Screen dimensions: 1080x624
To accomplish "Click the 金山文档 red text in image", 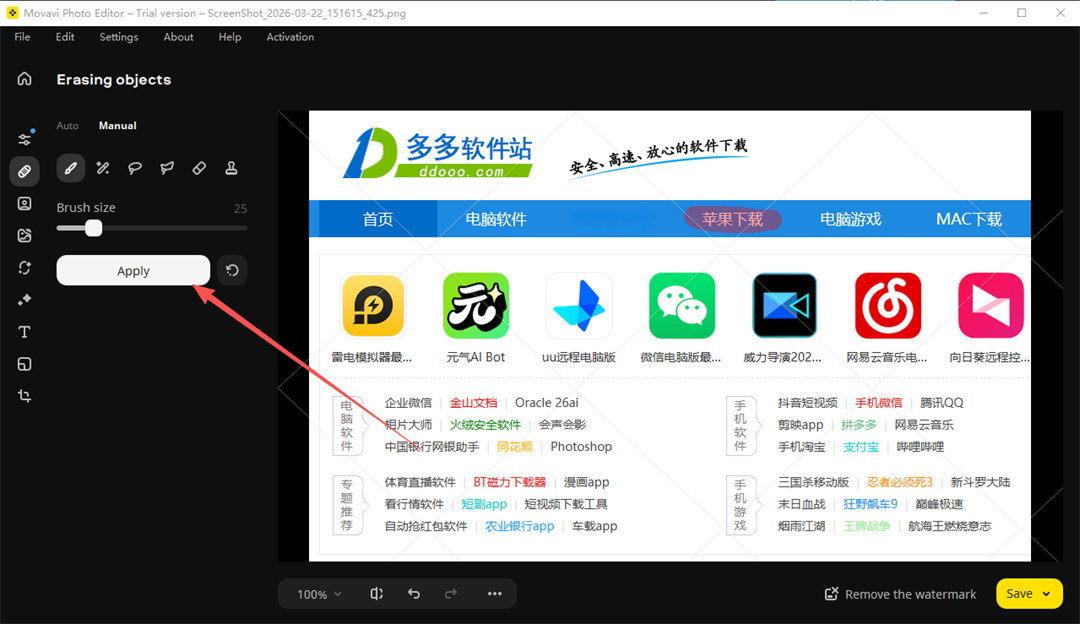I will tap(473, 402).
